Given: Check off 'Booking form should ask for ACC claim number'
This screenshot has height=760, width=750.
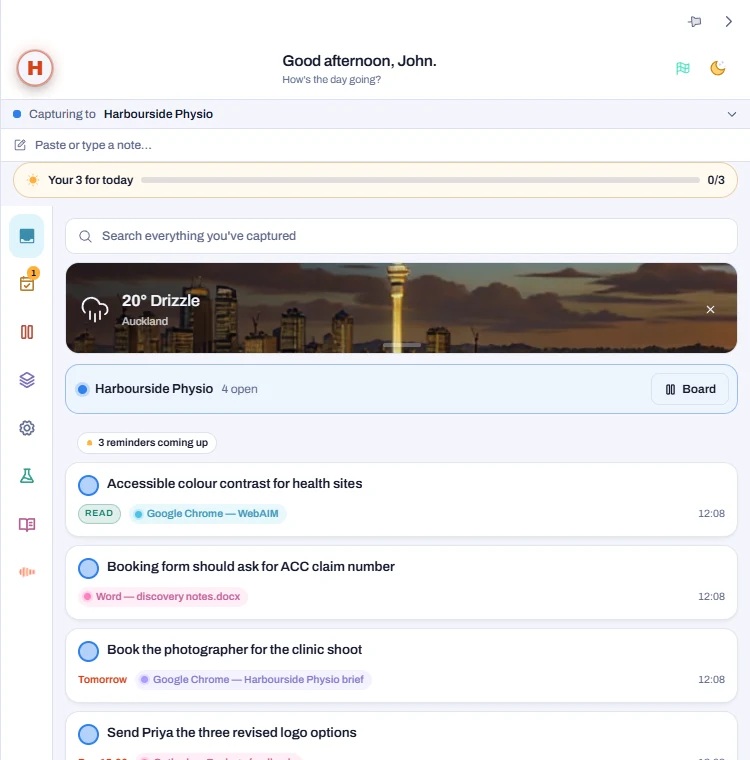Looking at the screenshot, I should (x=88, y=568).
